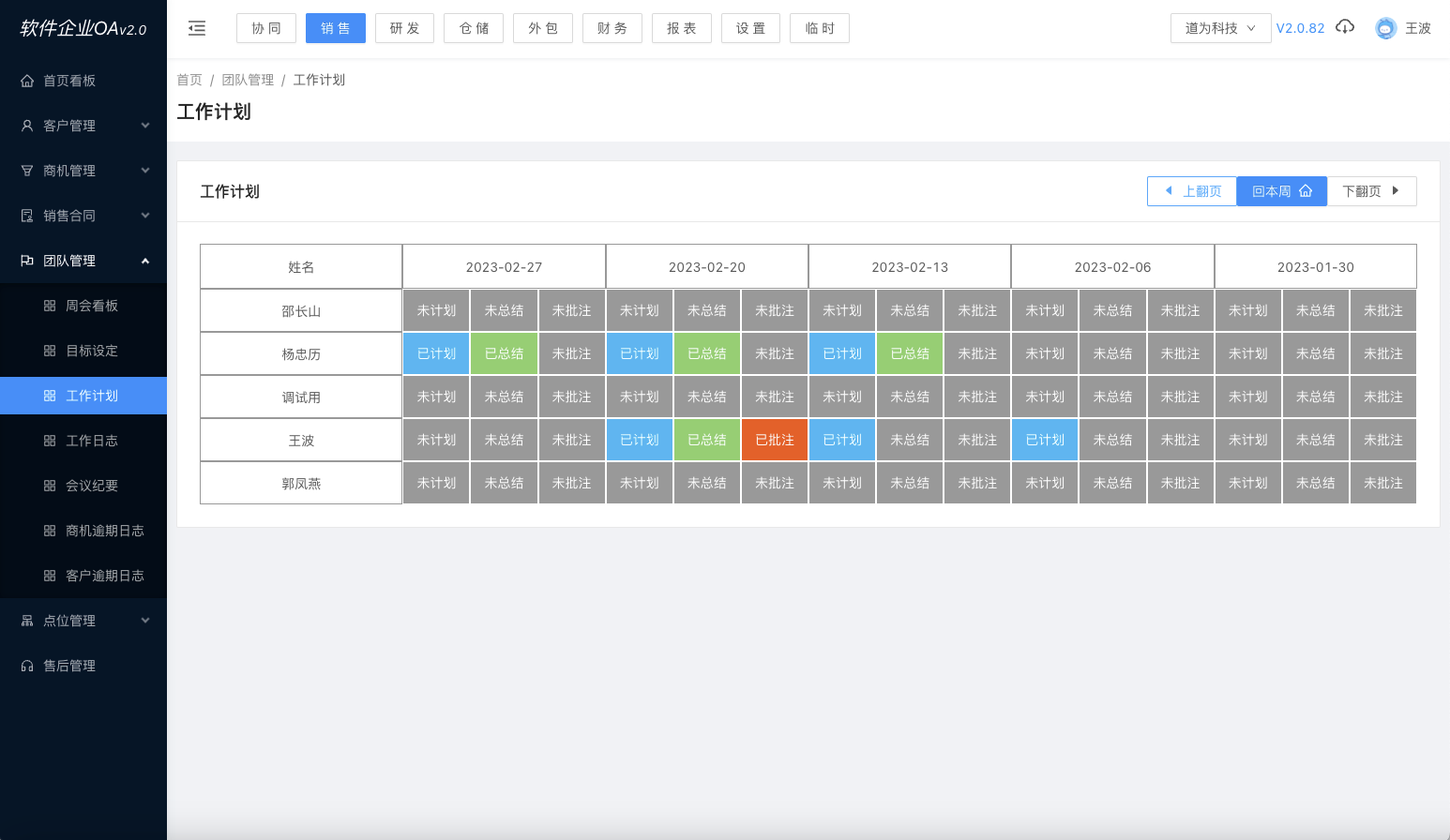Click the grid icon beside 工作日志
1450x840 pixels.
click(50, 441)
